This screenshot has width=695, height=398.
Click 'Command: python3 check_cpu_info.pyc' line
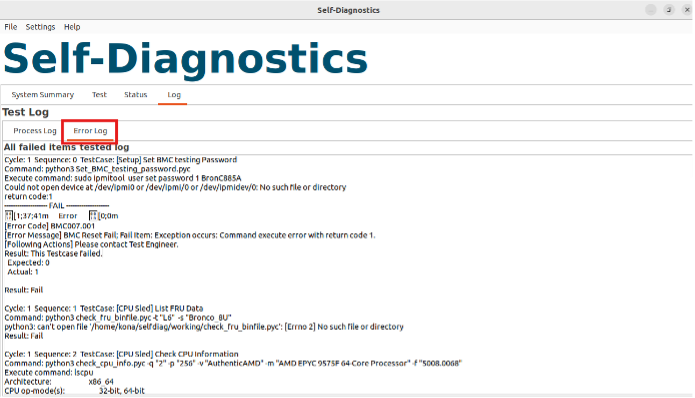tap(233, 363)
